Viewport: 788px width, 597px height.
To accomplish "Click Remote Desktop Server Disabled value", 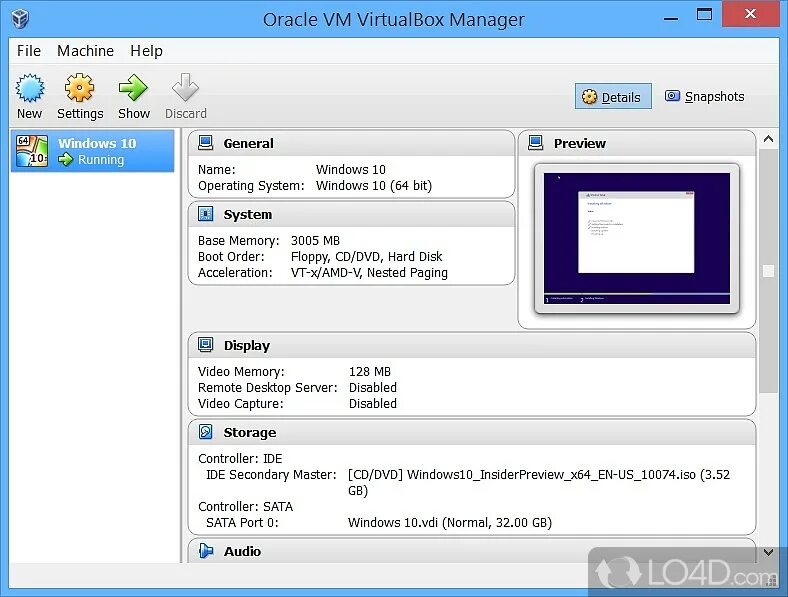I will pos(372,388).
